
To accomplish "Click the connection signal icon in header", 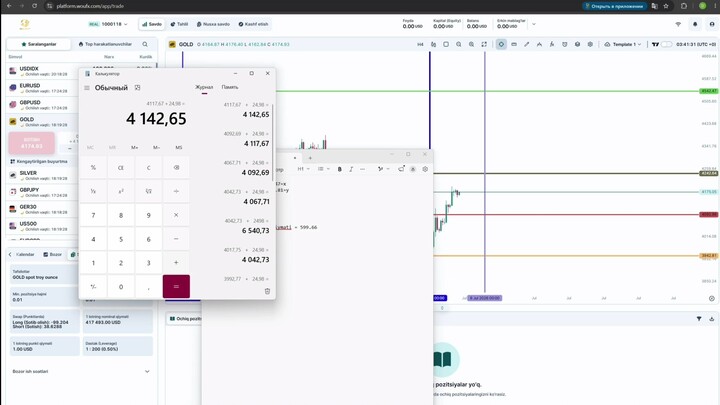I will 678,24.
